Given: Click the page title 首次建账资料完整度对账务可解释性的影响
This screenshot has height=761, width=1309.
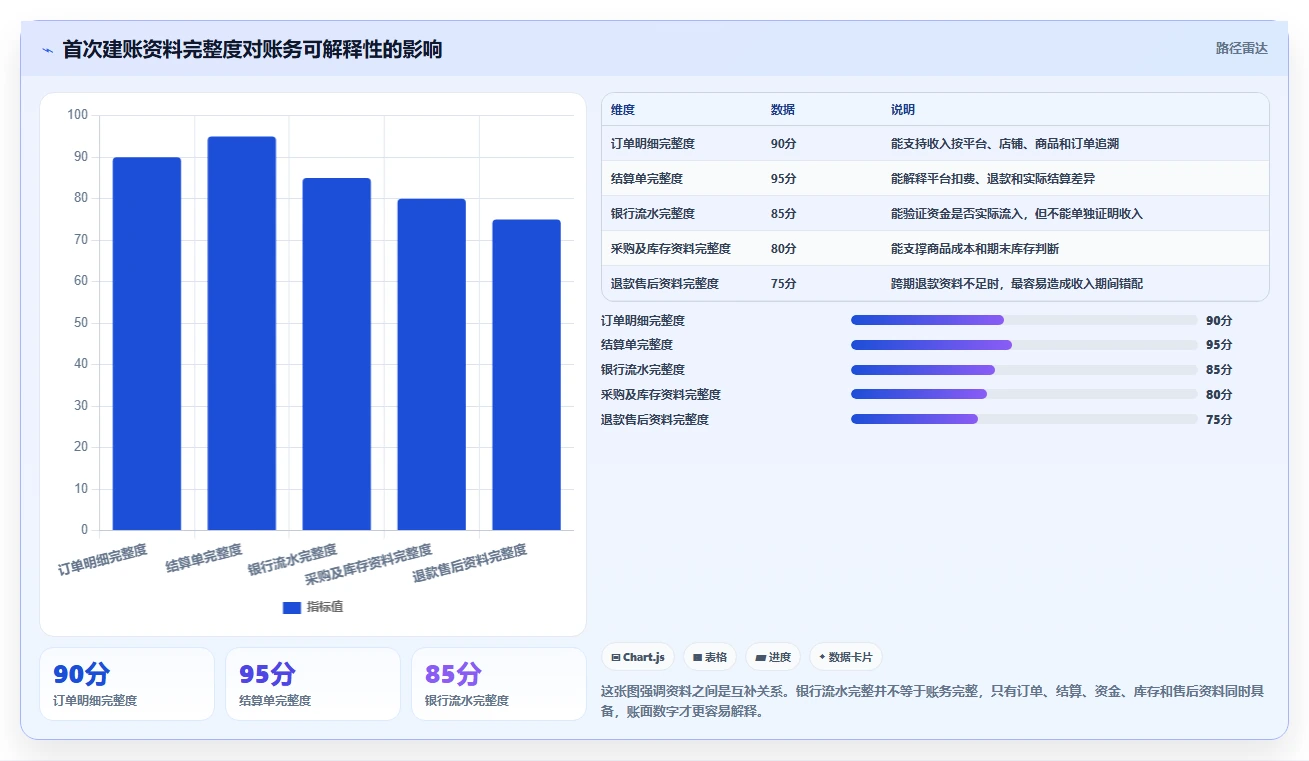Looking at the screenshot, I should click(252, 50).
